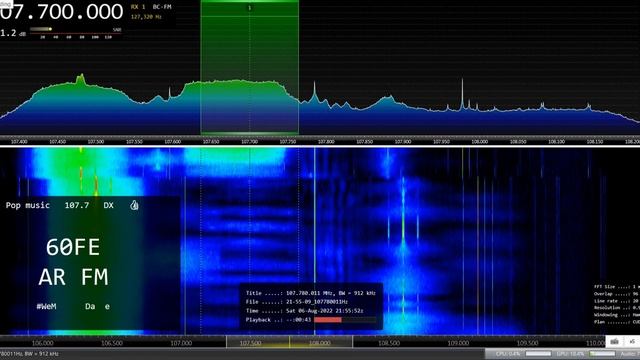The image size is (640, 360).
Task: Click the 107.800 tick on the spectrum scale
Action: 326,142
